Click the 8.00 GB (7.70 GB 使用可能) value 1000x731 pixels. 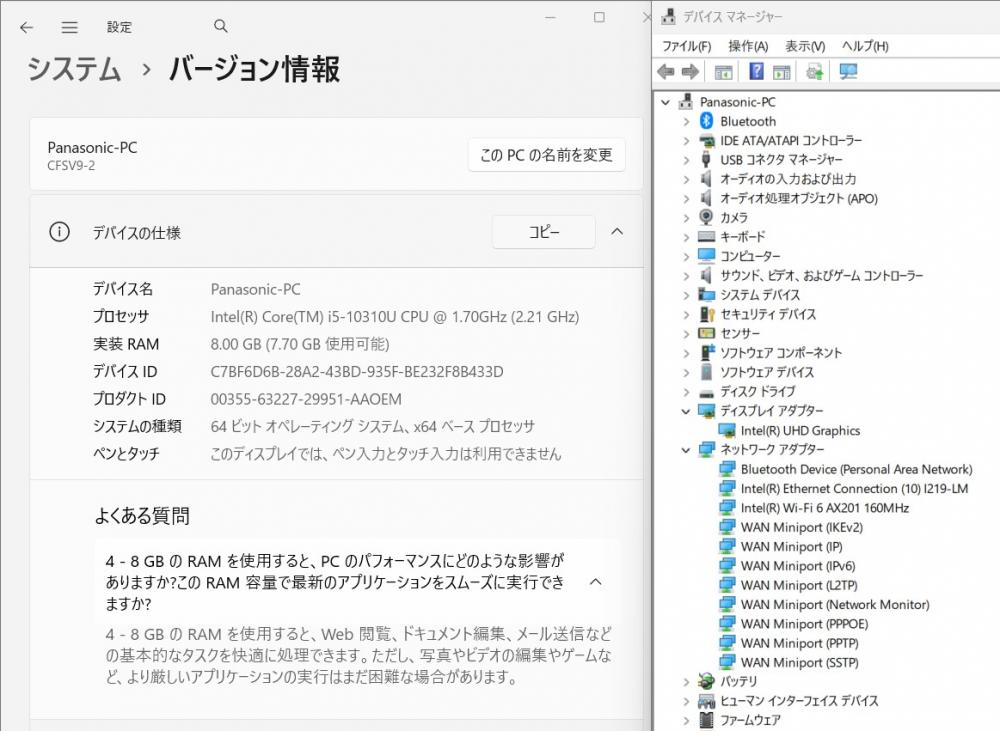300,344
